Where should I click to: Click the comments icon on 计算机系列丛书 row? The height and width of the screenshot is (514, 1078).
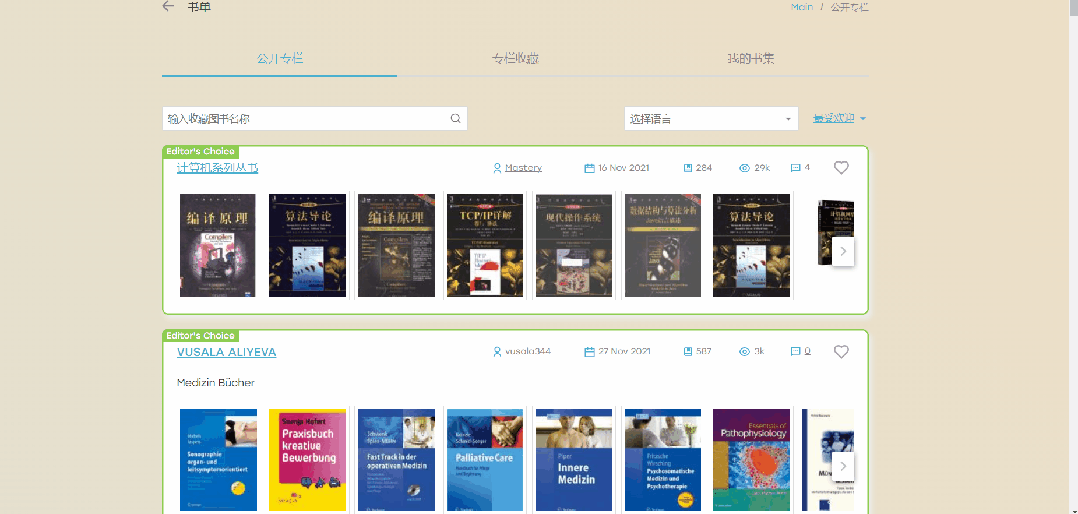click(795, 168)
